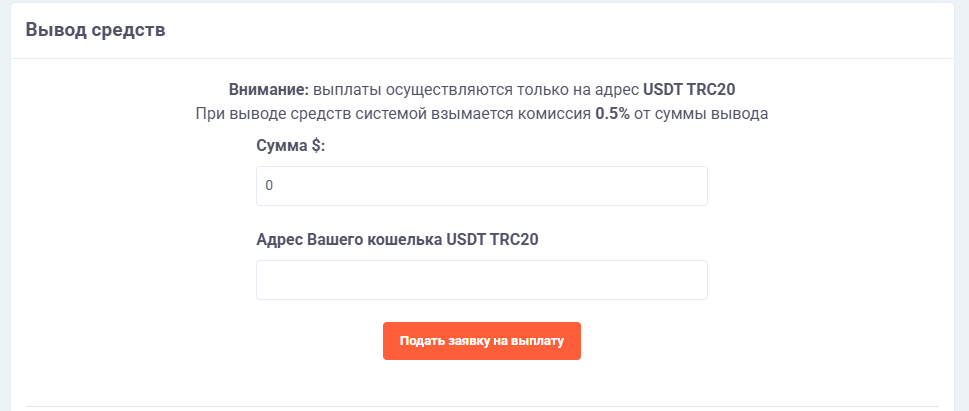Viewport: 969px width, 411px height.
Task: Click the word "кошелька" in the address label
Action: point(407,239)
